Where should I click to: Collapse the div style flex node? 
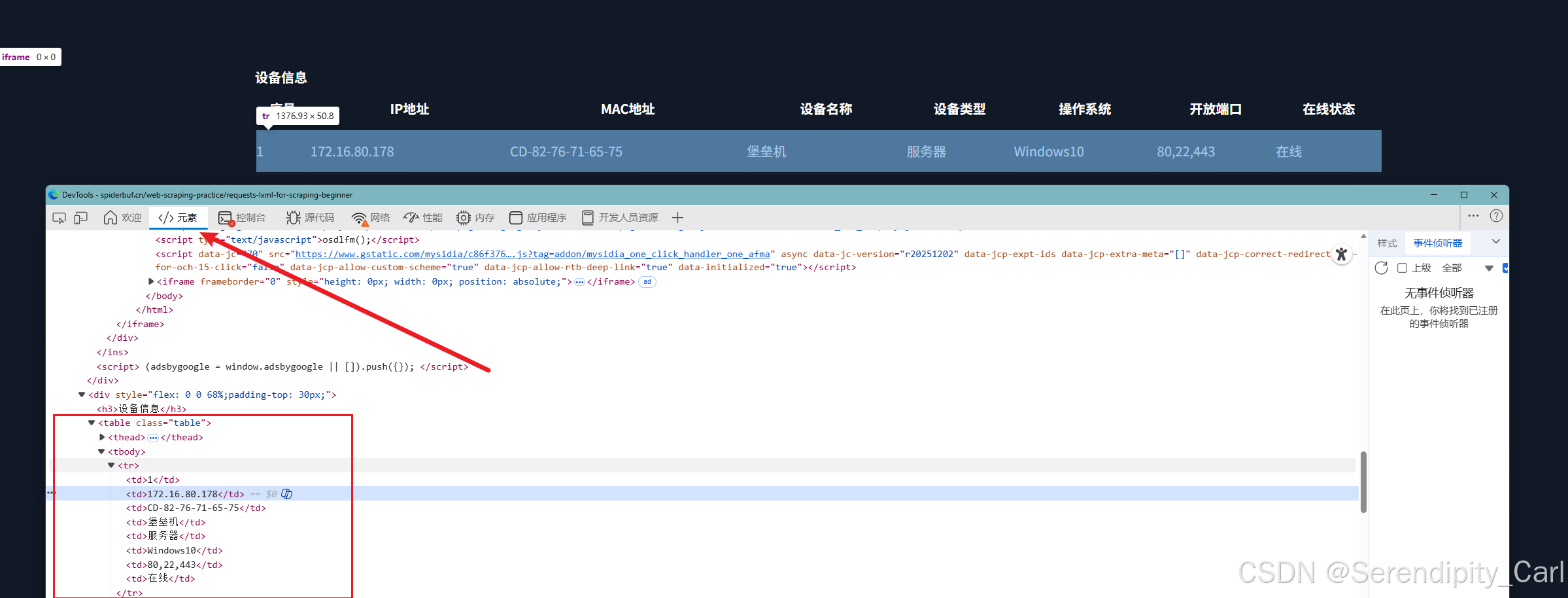click(82, 395)
